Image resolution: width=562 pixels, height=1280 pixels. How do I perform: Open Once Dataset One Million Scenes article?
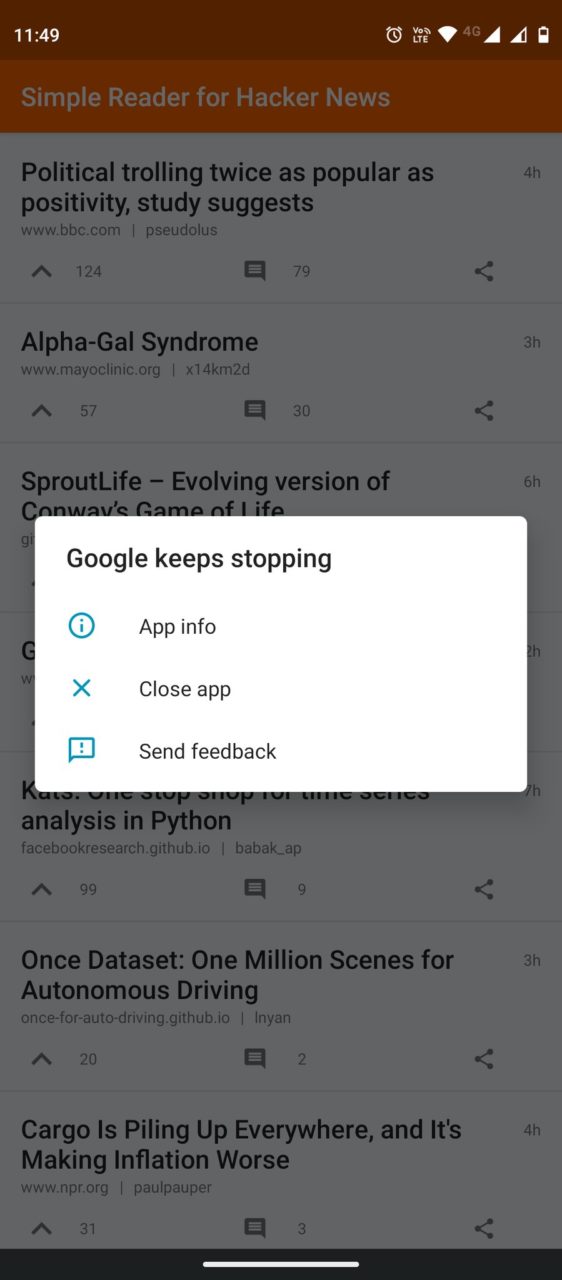(x=237, y=975)
